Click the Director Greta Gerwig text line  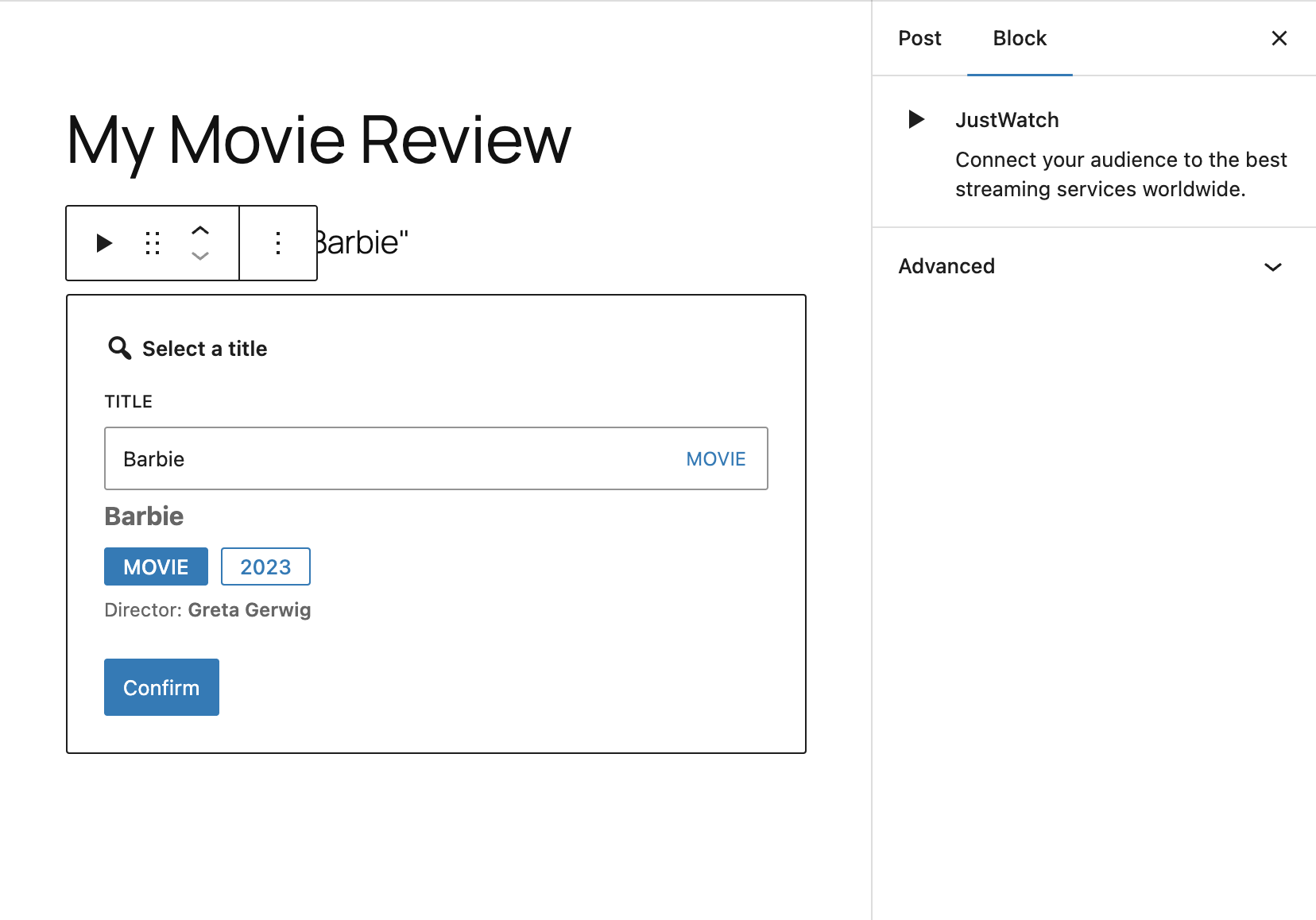(207, 609)
